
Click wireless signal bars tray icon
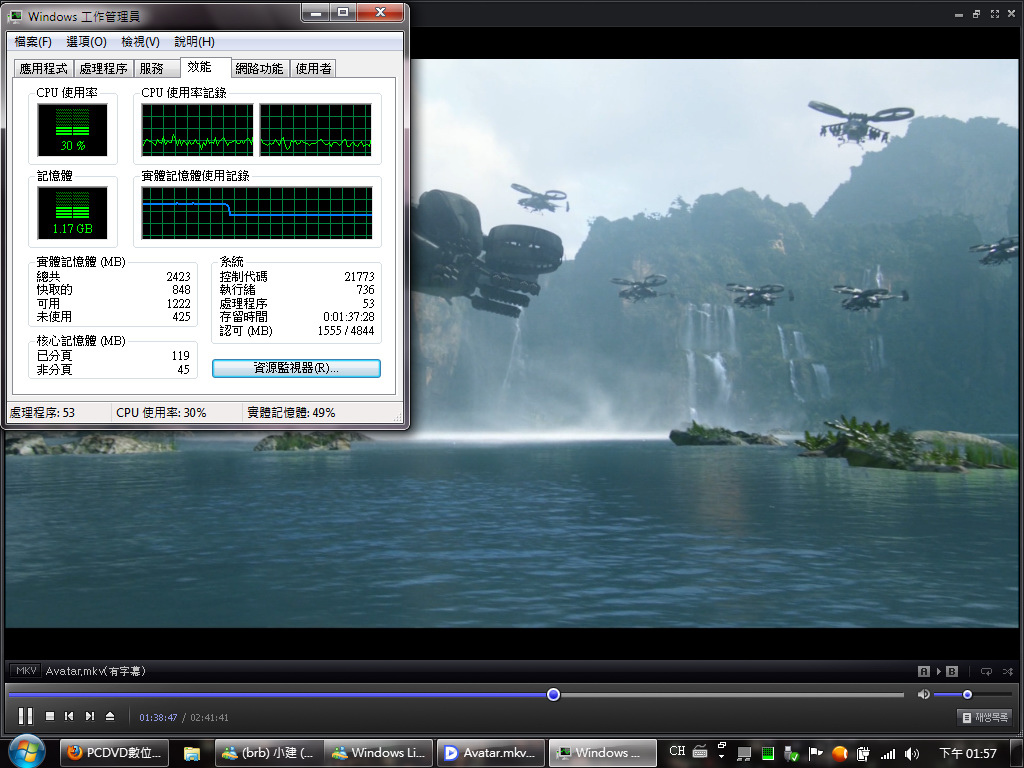888,754
